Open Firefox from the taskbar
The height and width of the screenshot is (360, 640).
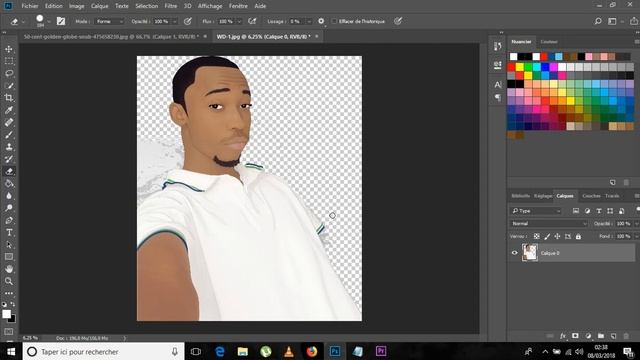pos(312,351)
